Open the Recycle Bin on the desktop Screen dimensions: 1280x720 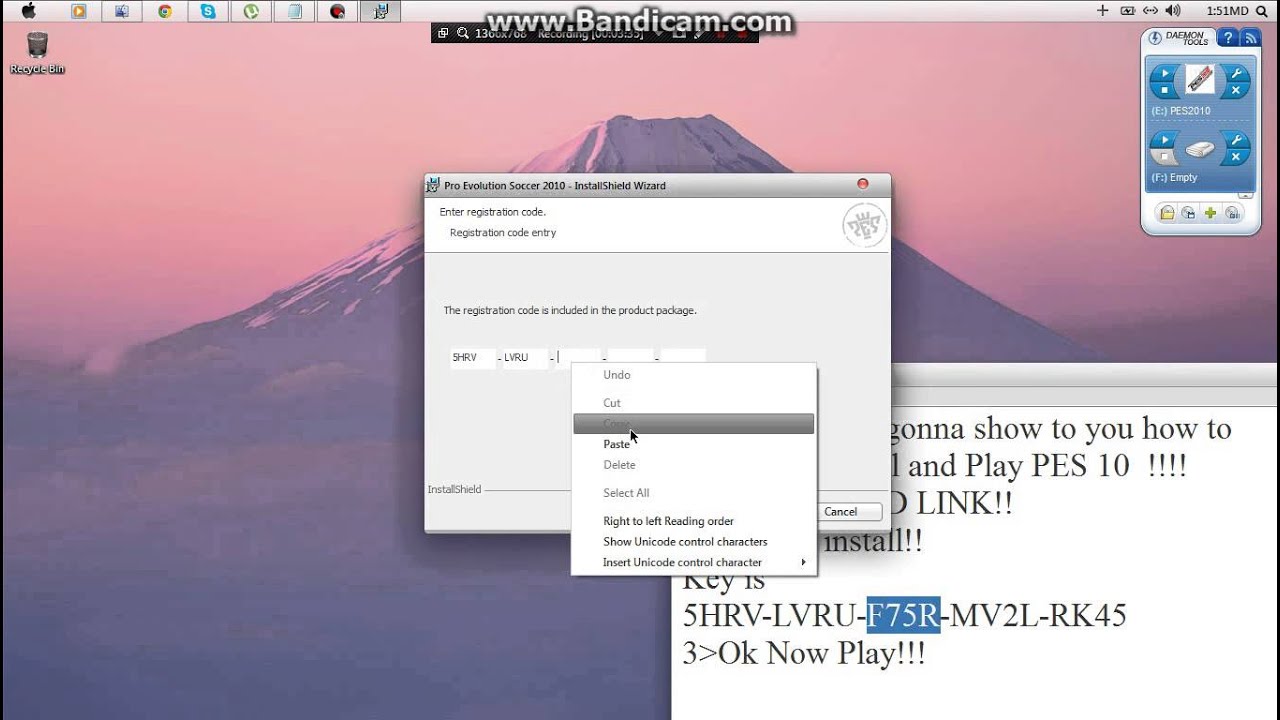pos(37,53)
